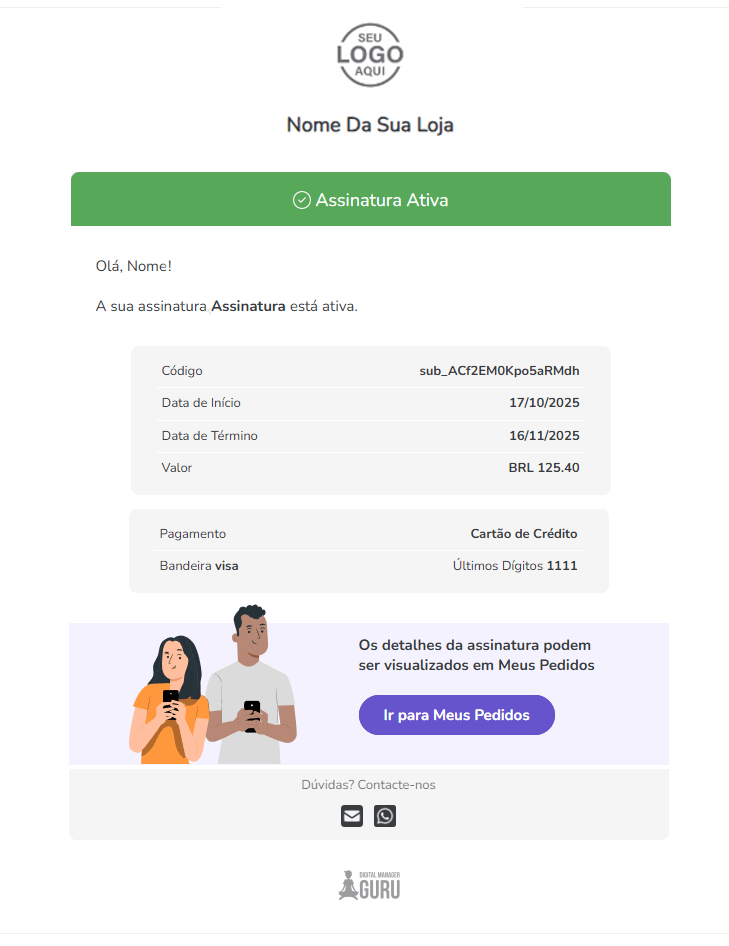Click the 'Nome Da Sua Loja' heading

tap(369, 124)
